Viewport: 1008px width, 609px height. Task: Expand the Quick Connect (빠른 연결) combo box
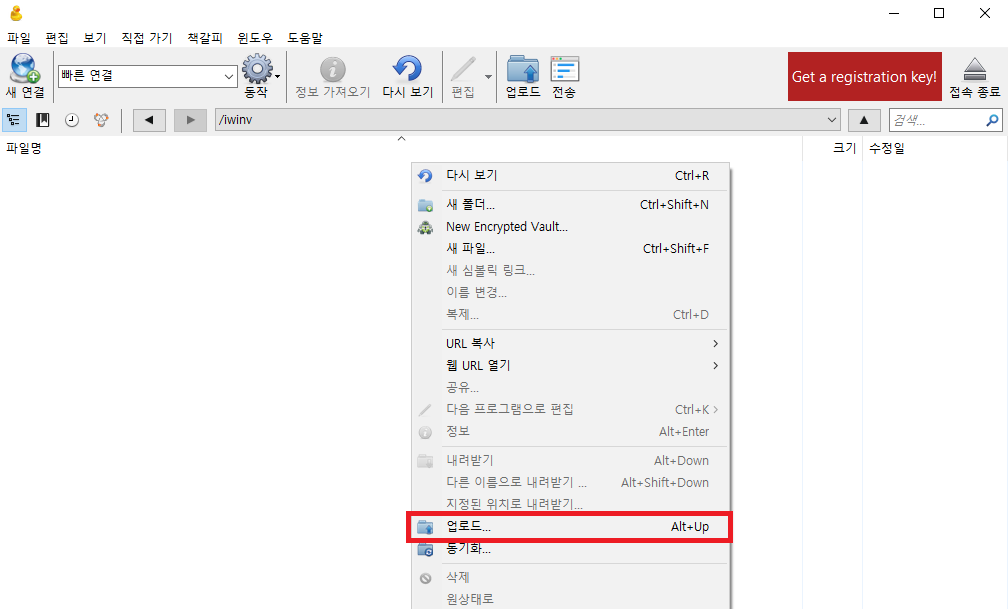tap(228, 77)
